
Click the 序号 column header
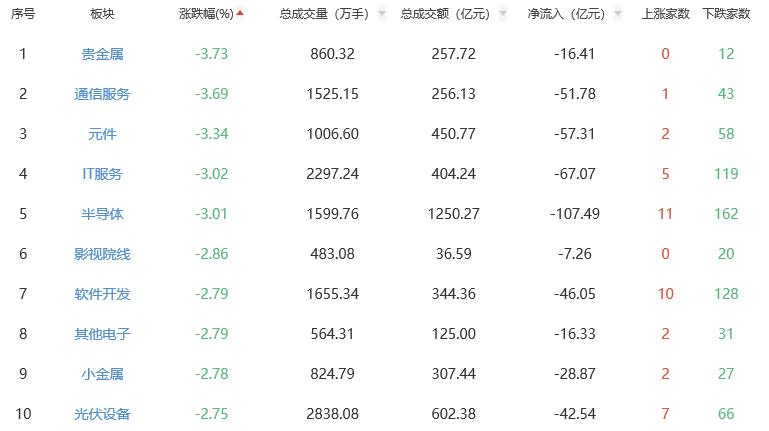click(x=23, y=14)
